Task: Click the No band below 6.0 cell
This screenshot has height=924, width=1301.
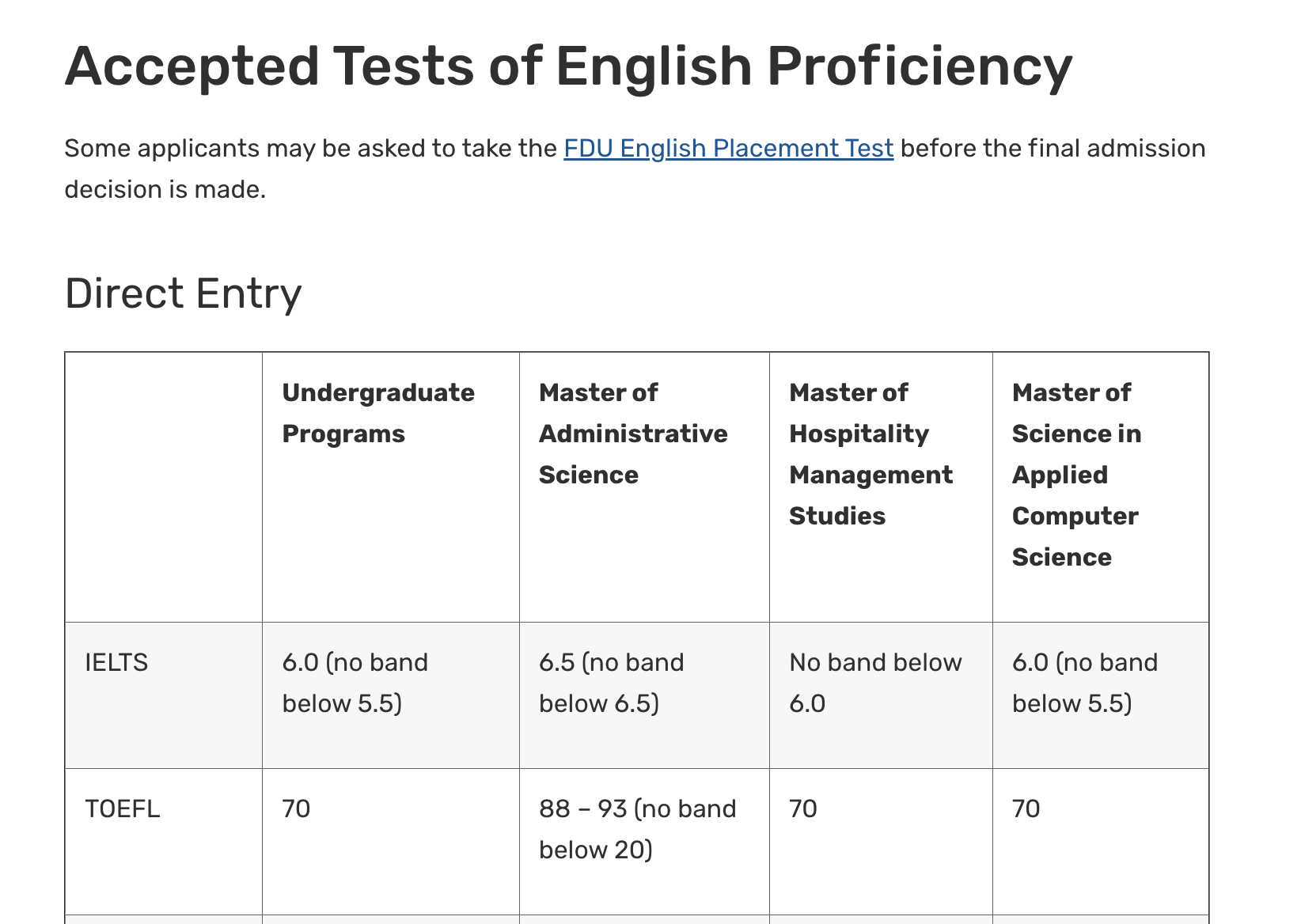Action: [874, 683]
